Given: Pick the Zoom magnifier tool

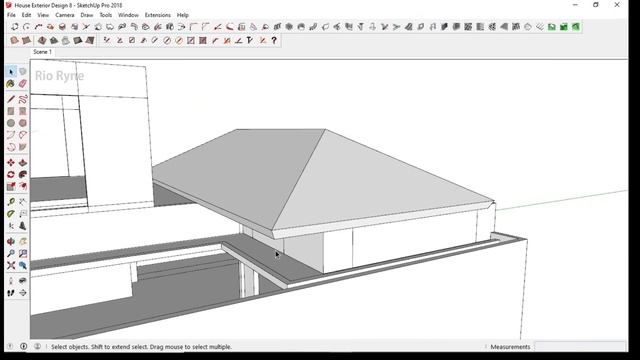Looking at the screenshot, I should pos(11,253).
